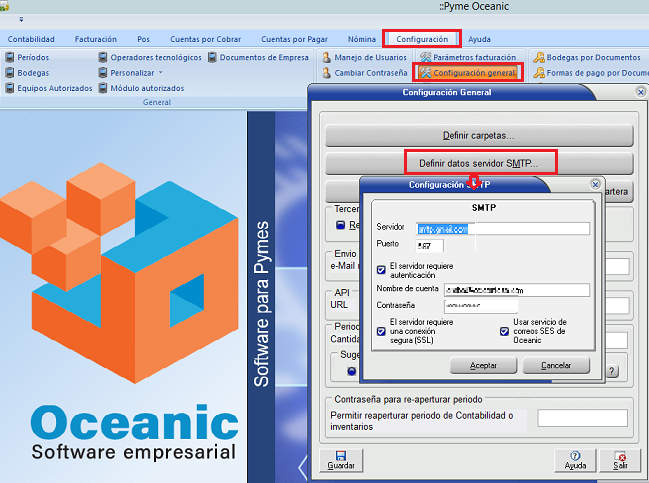Toggle secure SSL connection checkbox

click(381, 331)
